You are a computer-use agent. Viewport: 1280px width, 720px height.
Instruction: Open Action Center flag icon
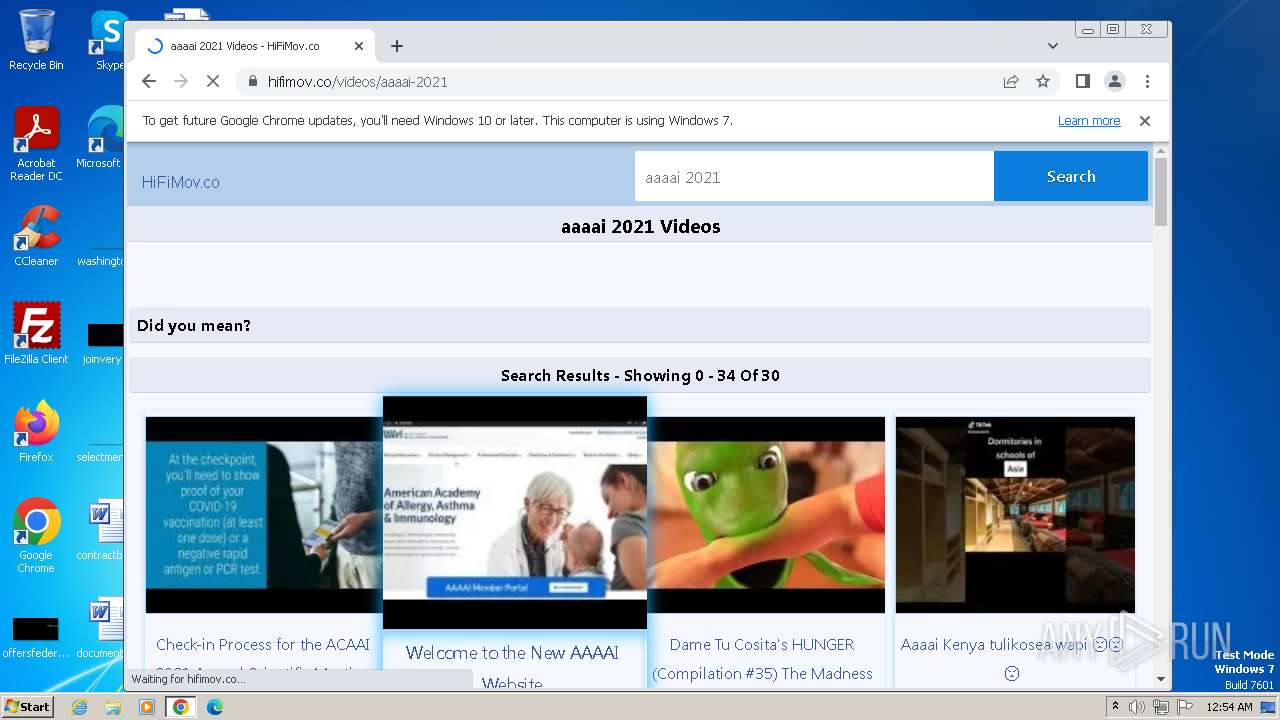point(1184,707)
